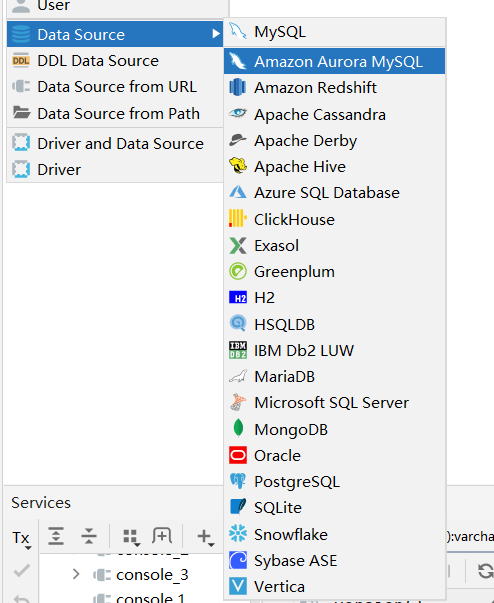Screen dimensions: 494x603
Task: Select Amazon Aurora MySQL menu entry
Action: click(x=334, y=61)
